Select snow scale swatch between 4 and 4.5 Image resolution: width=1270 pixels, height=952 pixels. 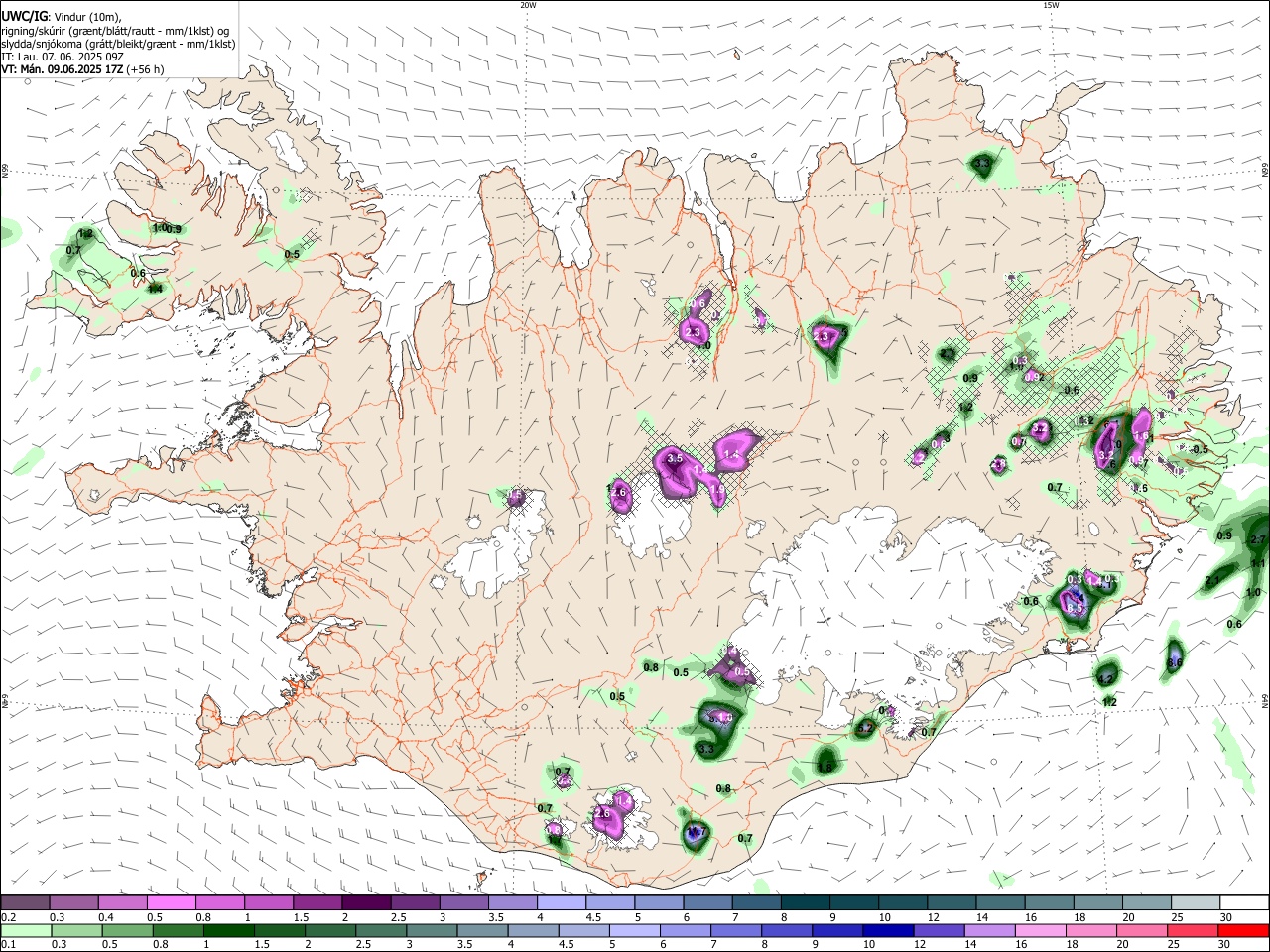(562, 903)
